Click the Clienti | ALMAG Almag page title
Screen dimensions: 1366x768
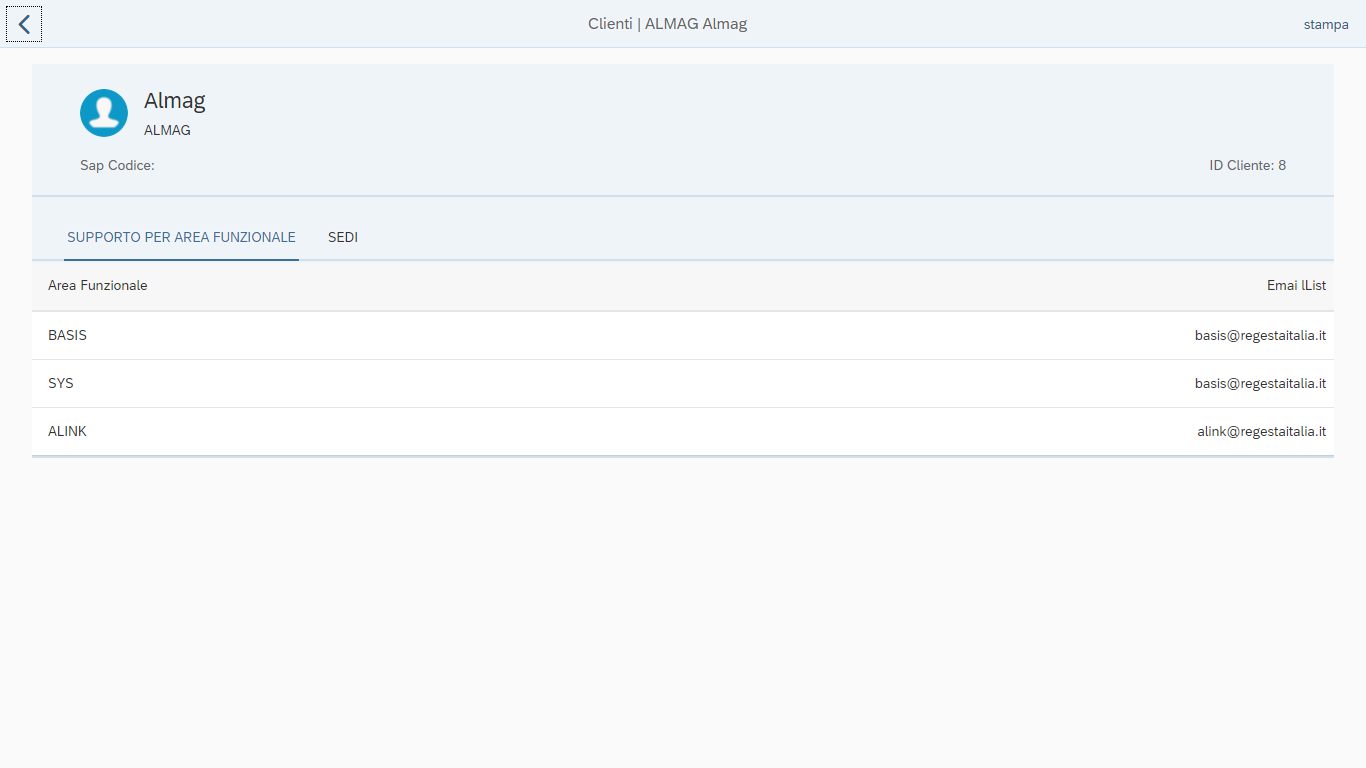668,23
